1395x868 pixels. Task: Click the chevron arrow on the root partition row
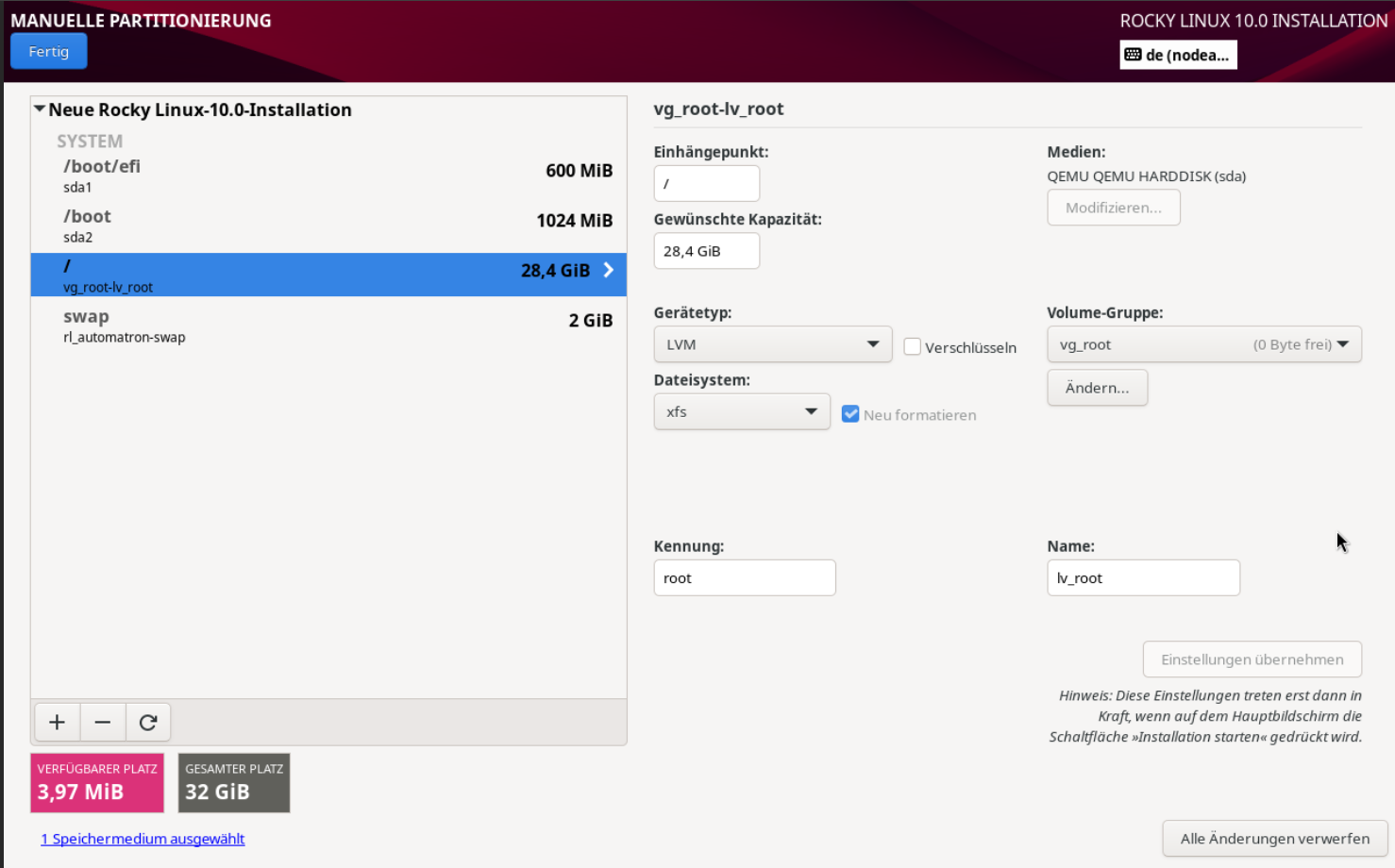pos(609,271)
